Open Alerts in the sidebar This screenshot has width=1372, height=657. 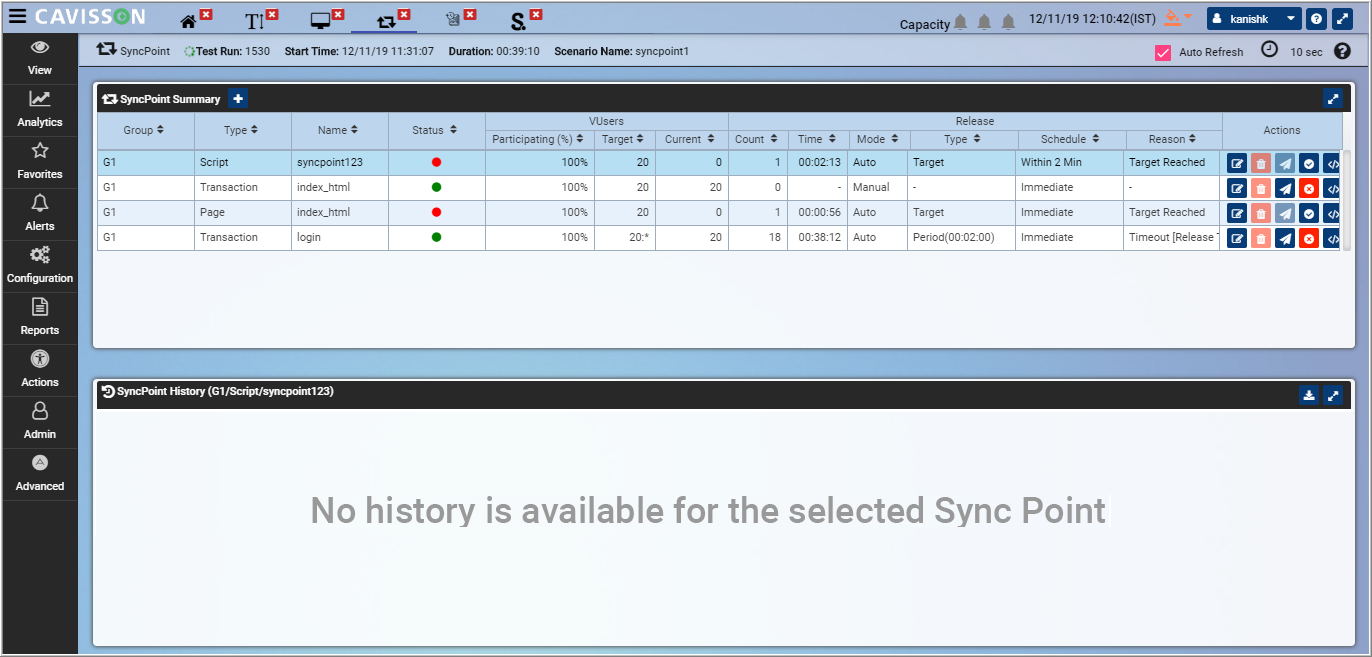(x=40, y=214)
